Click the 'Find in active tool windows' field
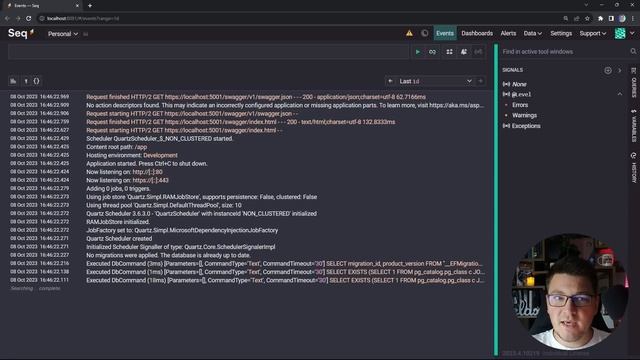Image resolution: width=640 pixels, height=360 pixels. pyautogui.click(x=565, y=52)
